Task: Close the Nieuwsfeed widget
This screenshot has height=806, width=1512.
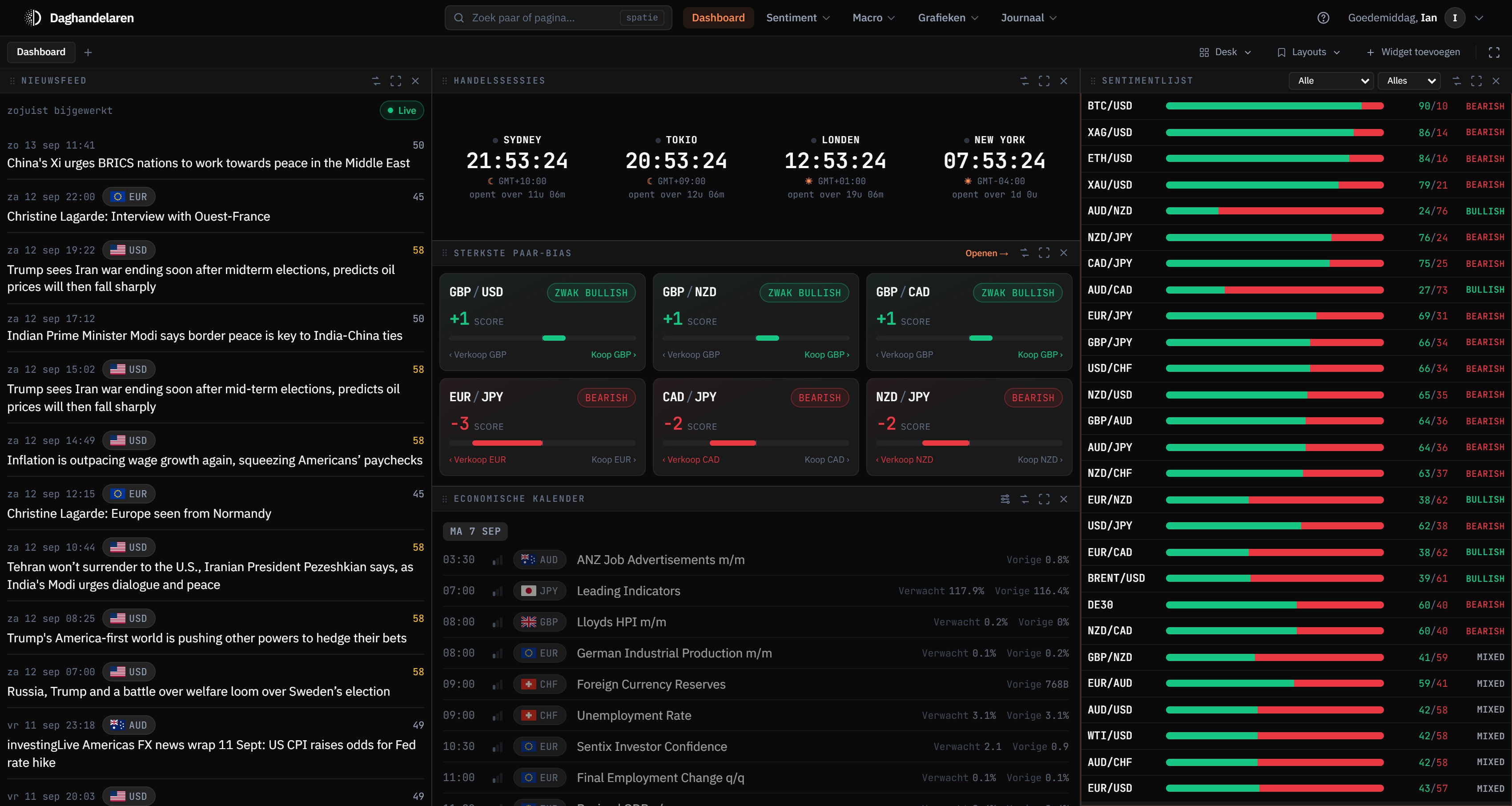Action: [x=415, y=81]
